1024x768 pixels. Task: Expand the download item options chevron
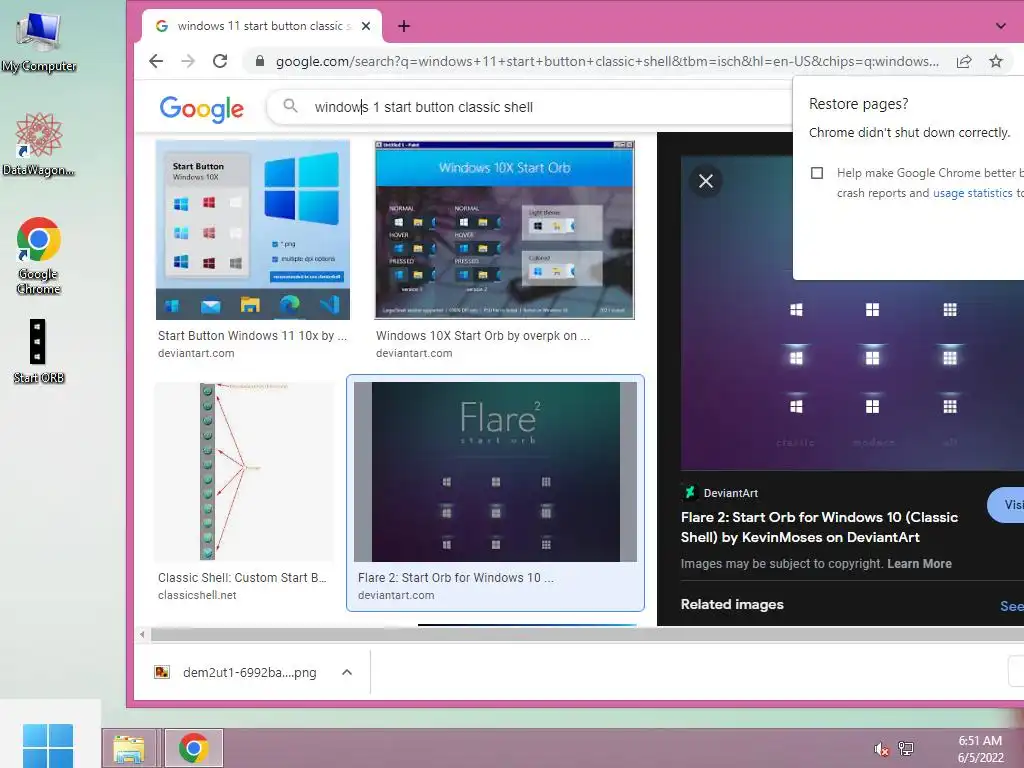[x=347, y=672]
